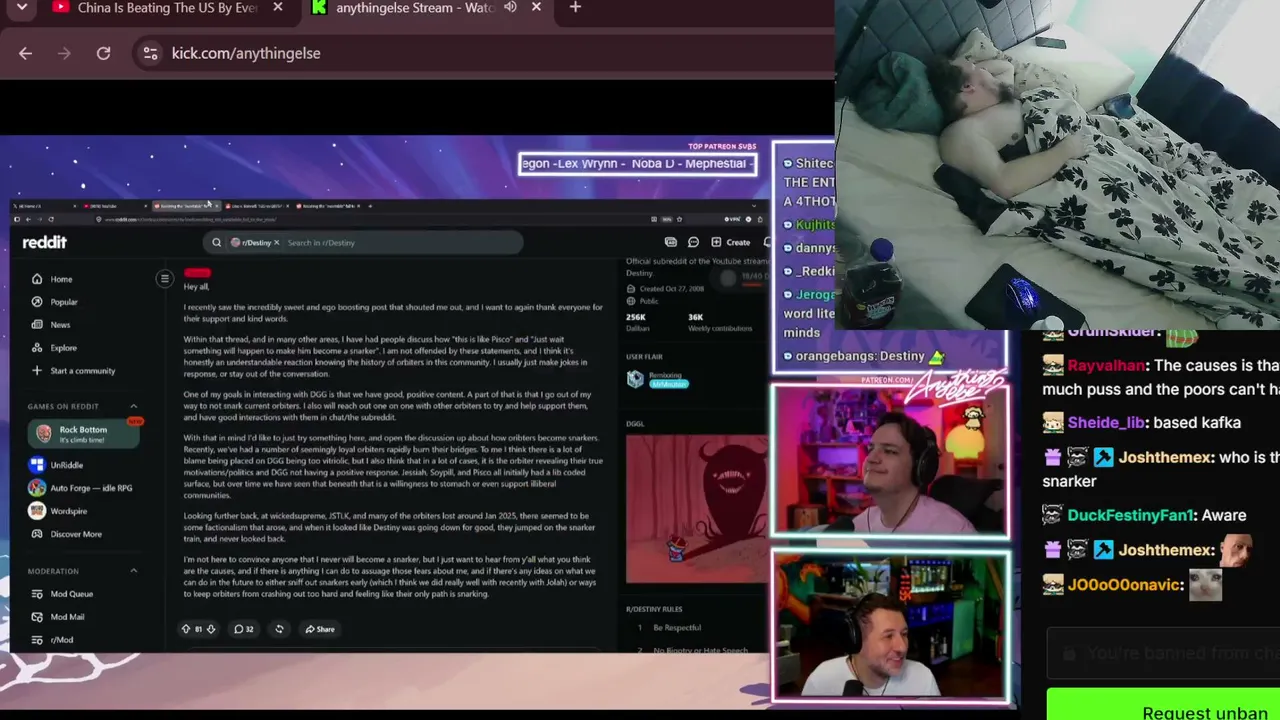Viewport: 1280px width, 720px height.
Task: Collapse the reddit sidebar with hamburger button
Action: [x=165, y=278]
